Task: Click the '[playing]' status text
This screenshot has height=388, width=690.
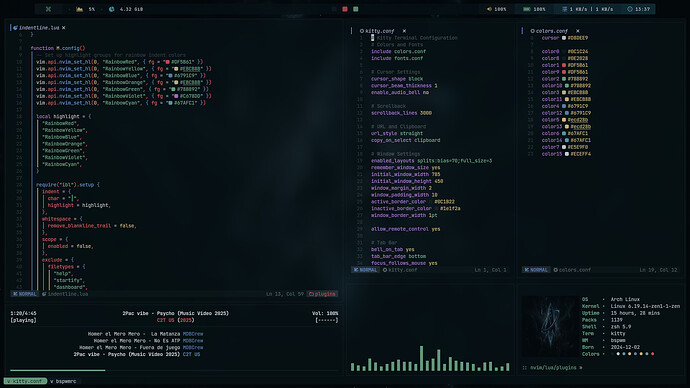Action: (23, 320)
